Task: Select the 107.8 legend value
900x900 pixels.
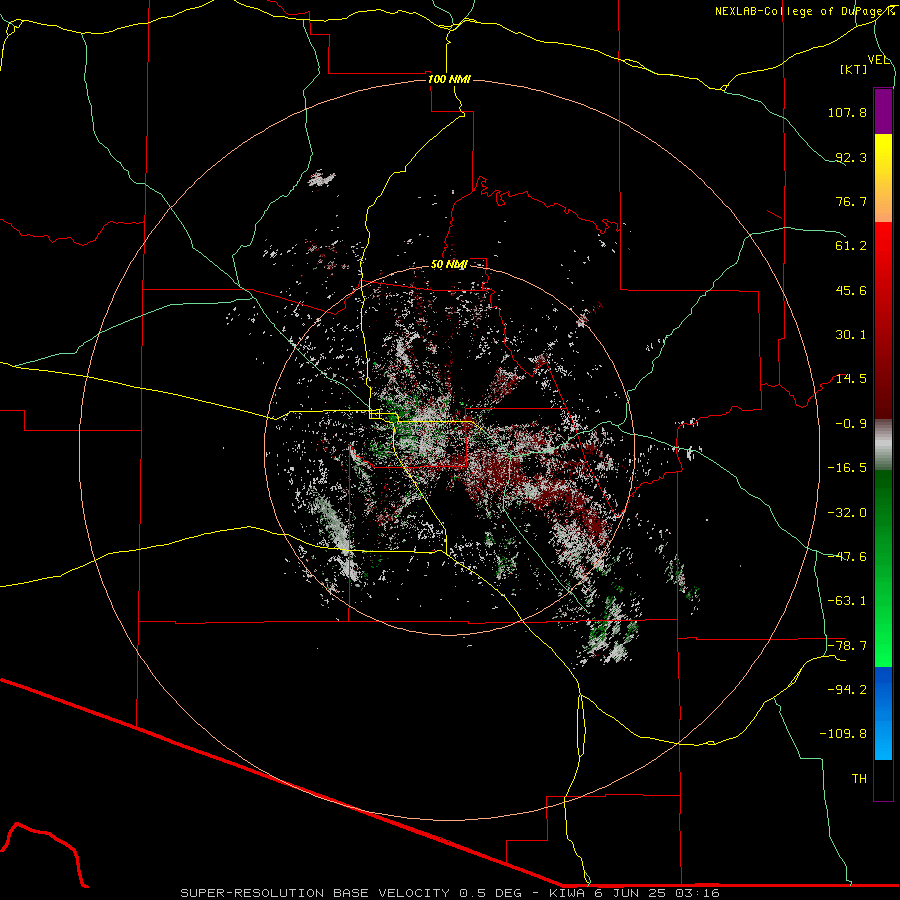Action: [847, 112]
